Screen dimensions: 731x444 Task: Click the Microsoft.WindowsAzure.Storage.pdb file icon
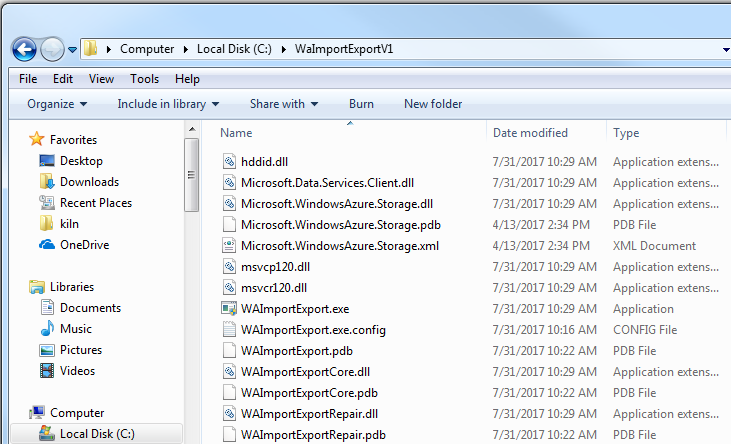(x=229, y=224)
